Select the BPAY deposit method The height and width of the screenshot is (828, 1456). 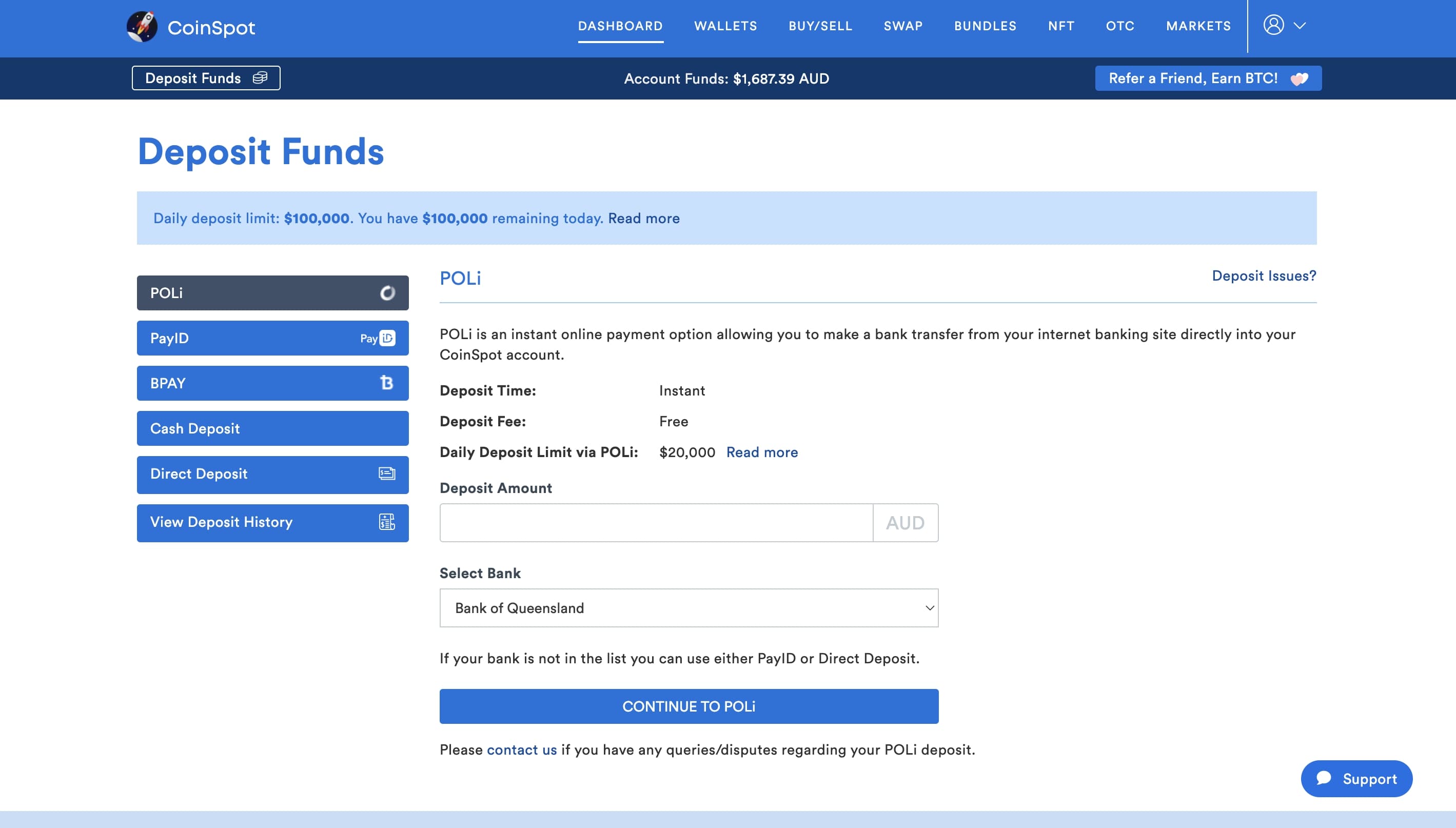[272, 383]
